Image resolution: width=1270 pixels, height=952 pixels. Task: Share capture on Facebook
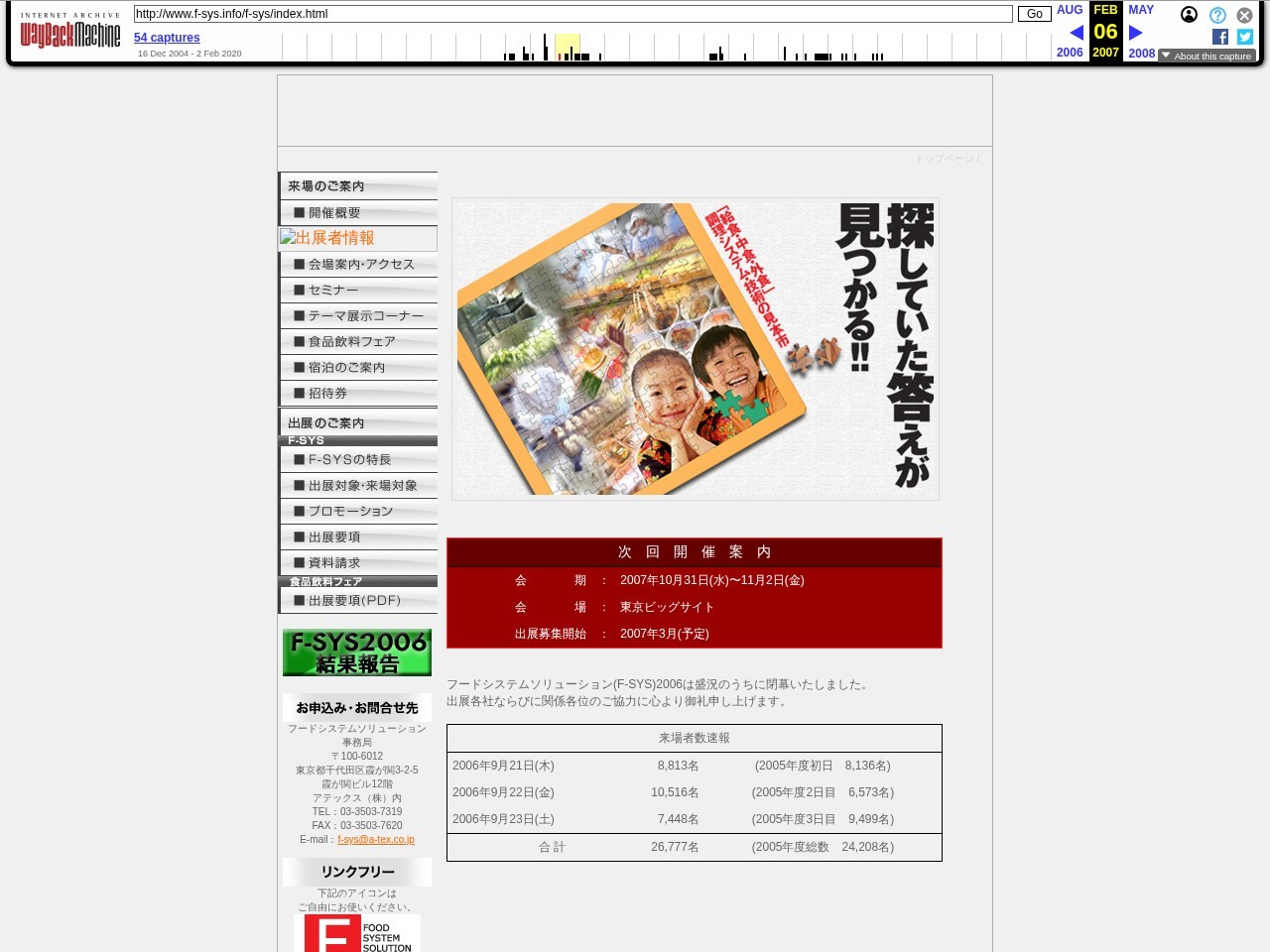pyautogui.click(x=1220, y=37)
